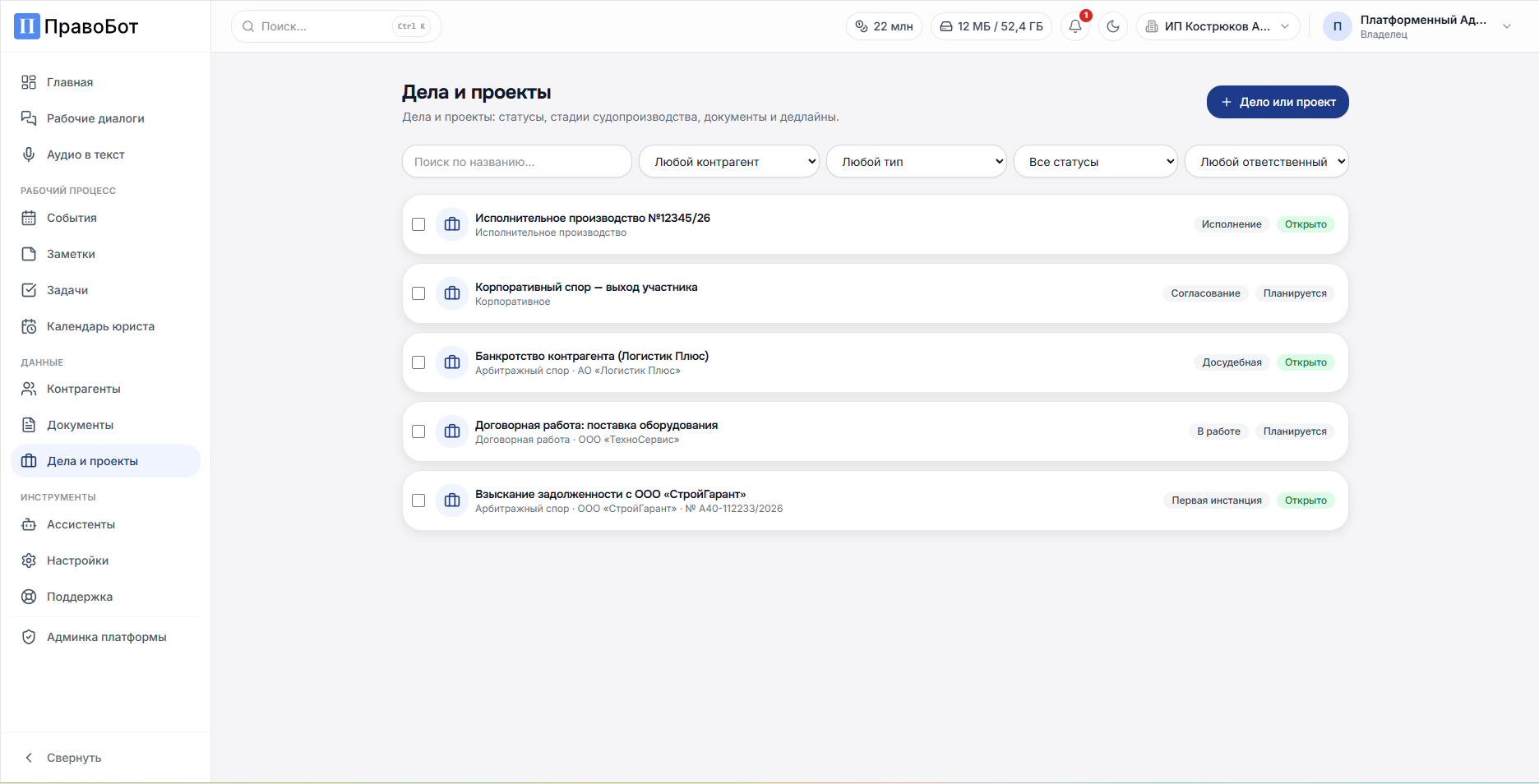Expand the user profile menu chevron
This screenshot has height=784, width=1539.
click(x=1507, y=26)
